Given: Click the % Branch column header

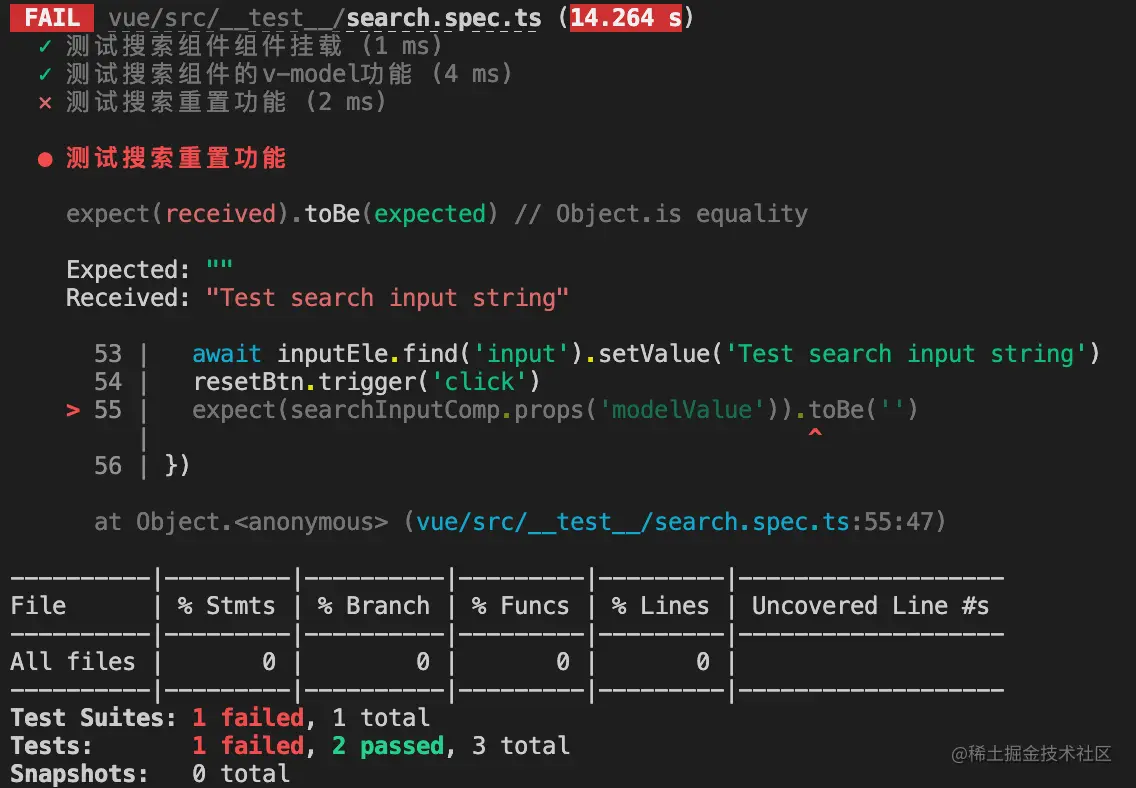Looking at the screenshot, I should [374, 605].
